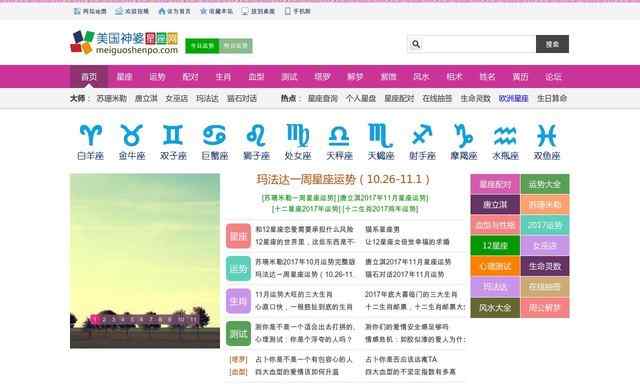The height and width of the screenshot is (384, 640).
Task: Click the 放到桌面 monitor icon link
Action: click(x=258, y=11)
